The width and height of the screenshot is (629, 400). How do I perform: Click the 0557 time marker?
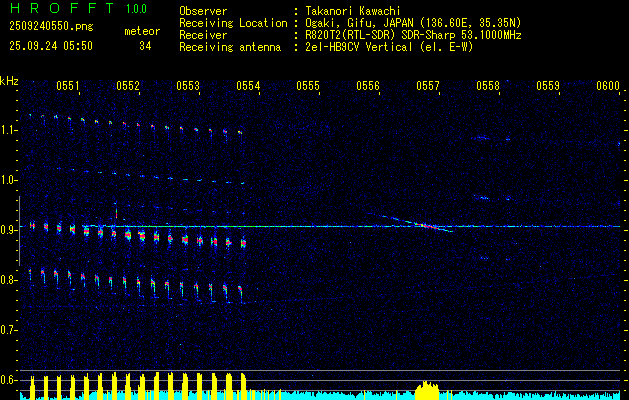428,86
